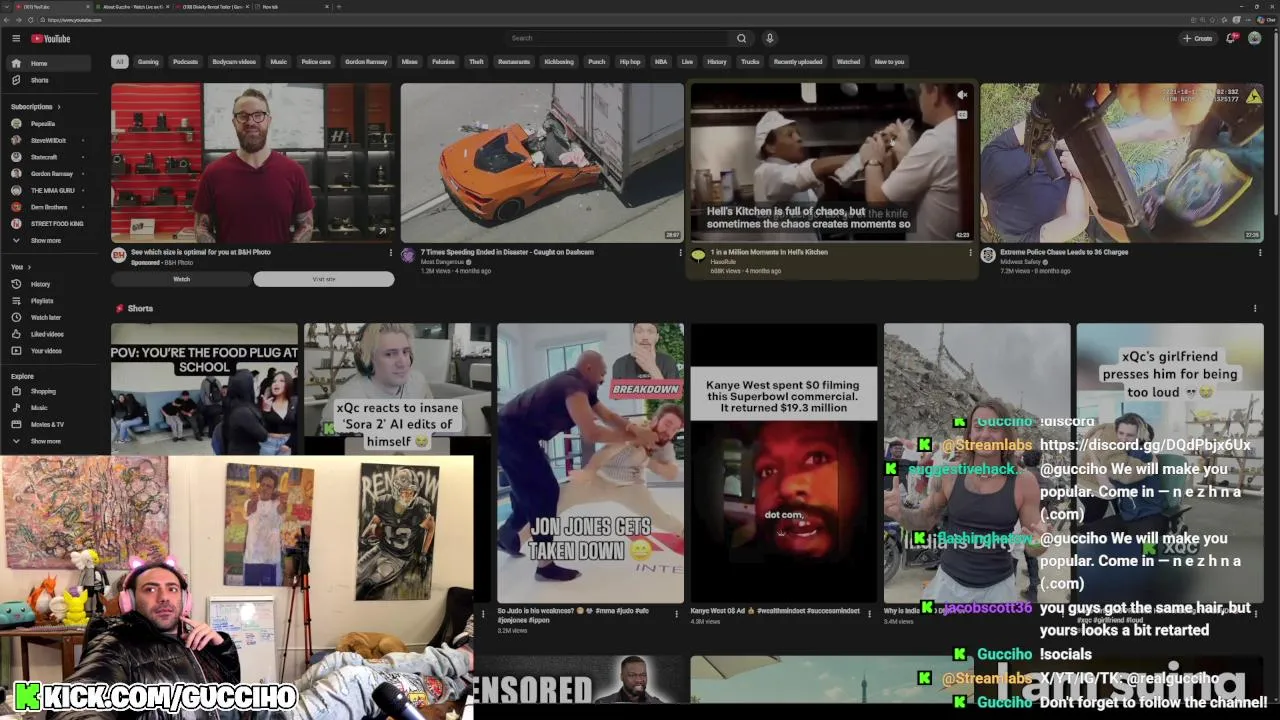1280x720 pixels.
Task: Select the Bodycam videos chip
Action: coord(234,62)
